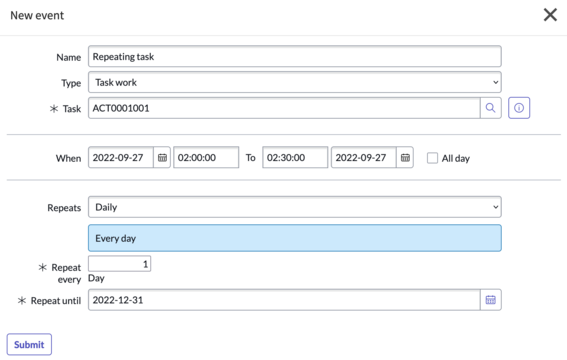Image resolution: width=567 pixels, height=360 pixels.
Task: Show Task record info icon
Action: point(519,108)
